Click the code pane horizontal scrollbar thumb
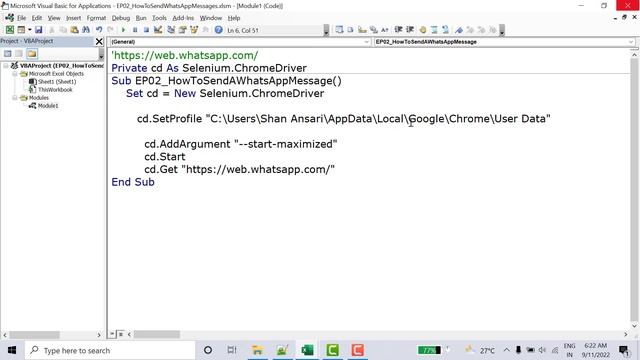The height and width of the screenshot is (360, 640). [x=157, y=335]
